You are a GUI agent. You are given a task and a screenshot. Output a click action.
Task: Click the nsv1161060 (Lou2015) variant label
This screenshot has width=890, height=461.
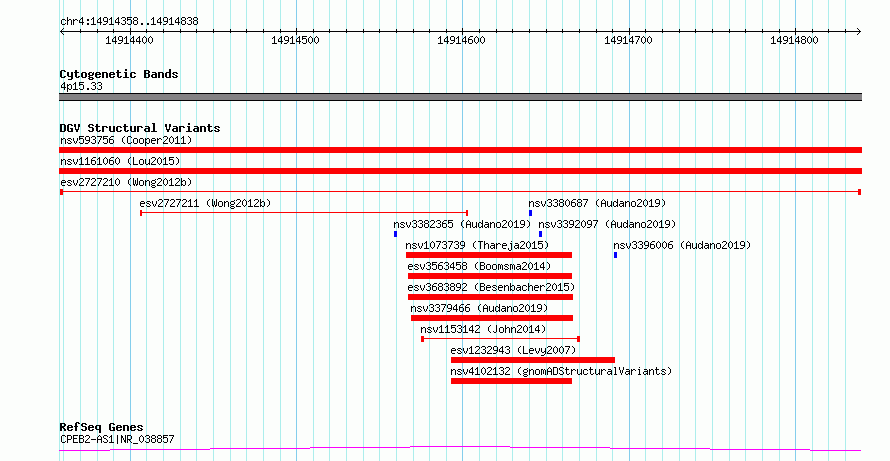[x=120, y=161]
